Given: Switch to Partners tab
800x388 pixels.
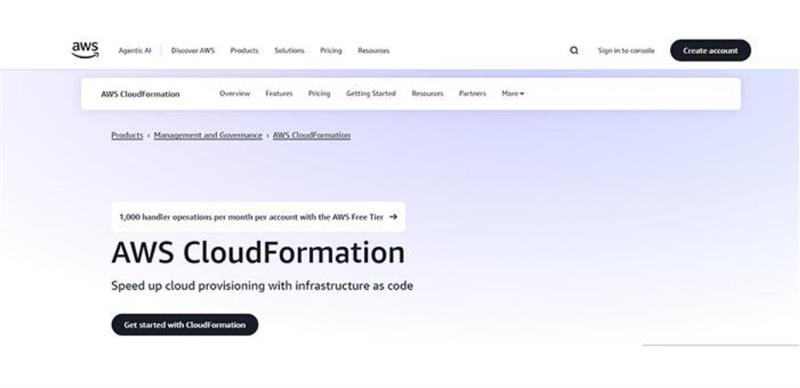Looking at the screenshot, I should point(472,93).
